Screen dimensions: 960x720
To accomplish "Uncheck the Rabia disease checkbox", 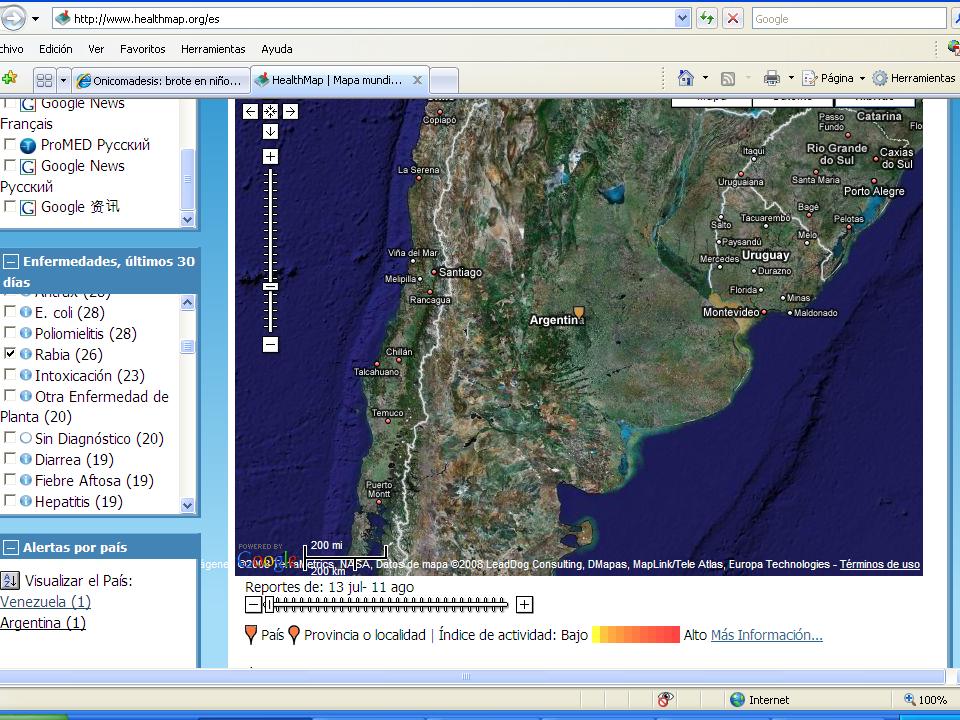I will tap(10, 354).
